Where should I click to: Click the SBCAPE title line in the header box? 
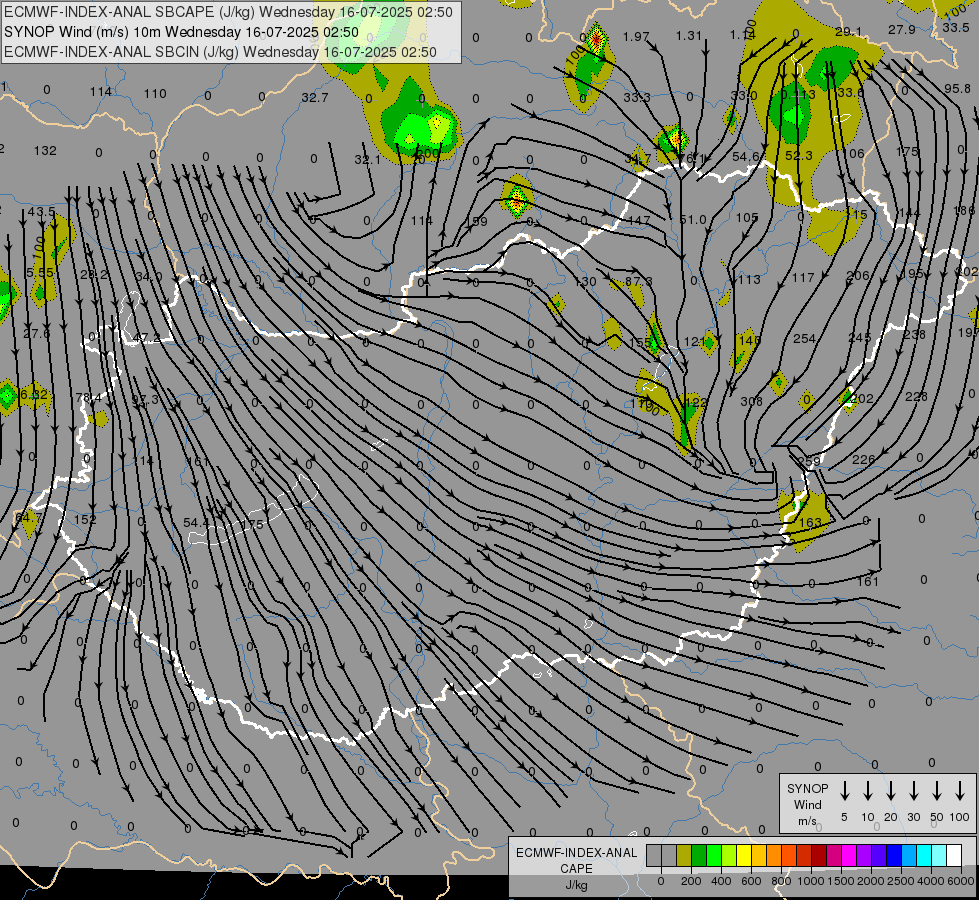[228, 12]
